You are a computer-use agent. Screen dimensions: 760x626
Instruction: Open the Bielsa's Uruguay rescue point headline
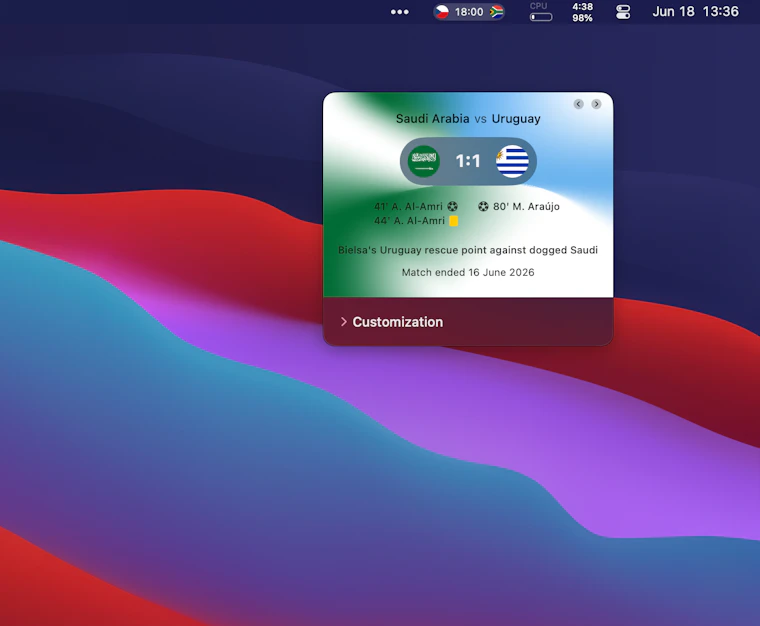point(468,250)
